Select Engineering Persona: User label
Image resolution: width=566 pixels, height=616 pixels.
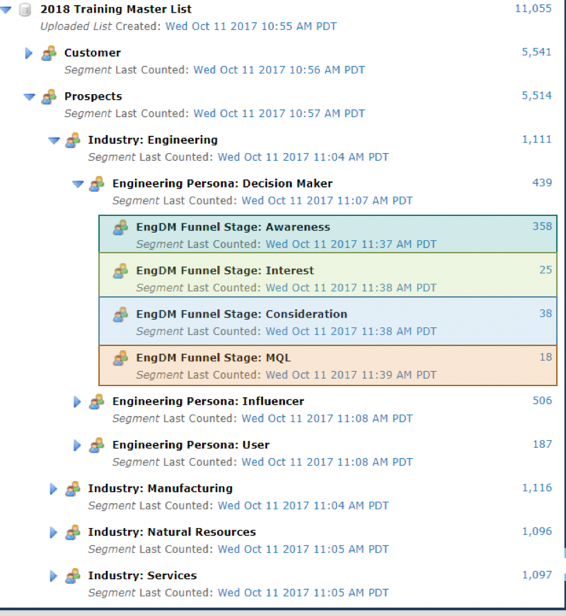[x=191, y=445]
